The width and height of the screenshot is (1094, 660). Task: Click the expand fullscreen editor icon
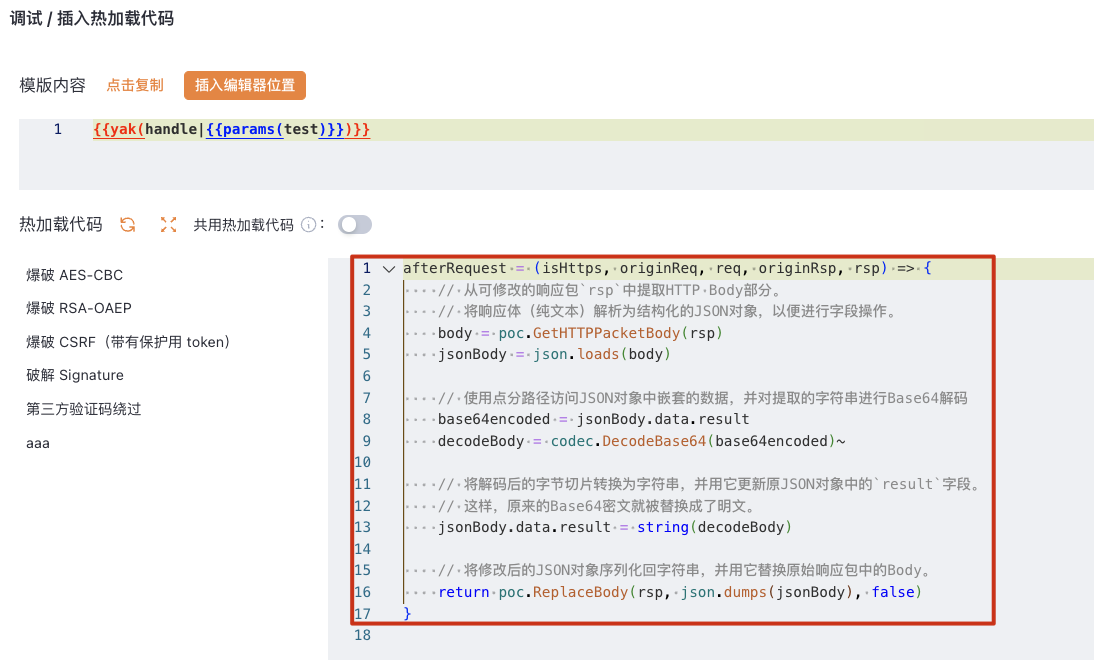[168, 225]
